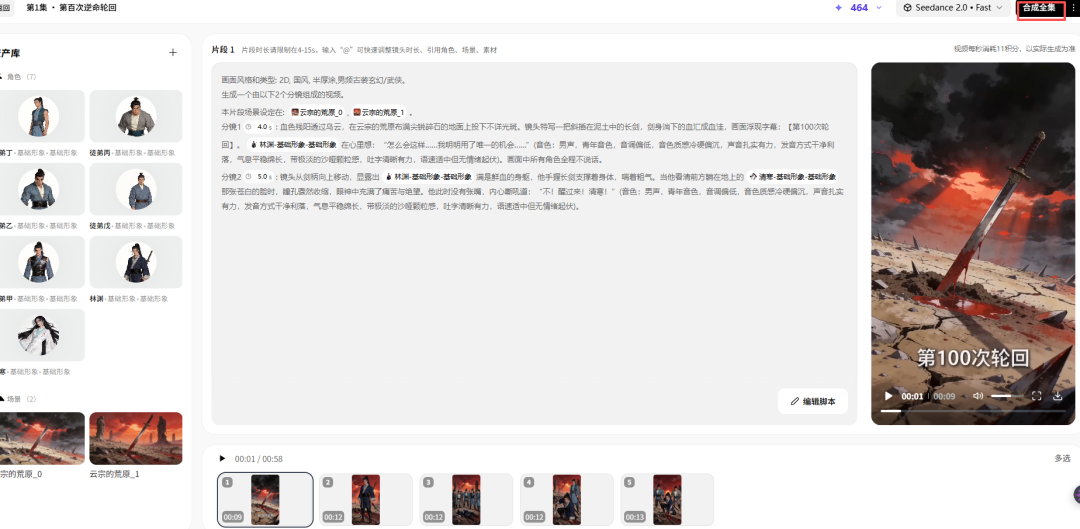
Task: Select the 云宗的荒原_1 scene thumbnail
Action: (136, 438)
